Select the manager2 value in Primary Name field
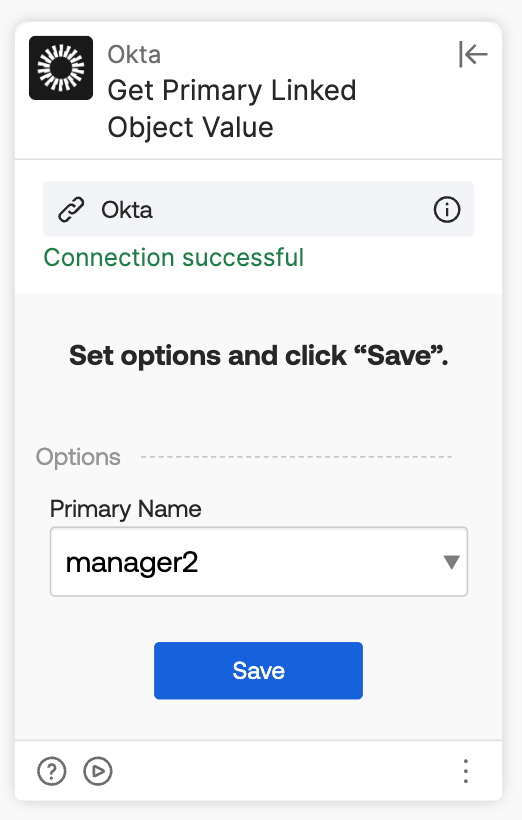The width and height of the screenshot is (522, 820). [x=132, y=563]
